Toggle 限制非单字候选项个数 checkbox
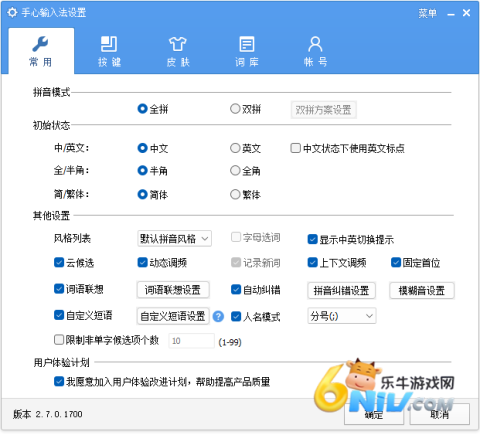480x435 pixels. [59, 340]
